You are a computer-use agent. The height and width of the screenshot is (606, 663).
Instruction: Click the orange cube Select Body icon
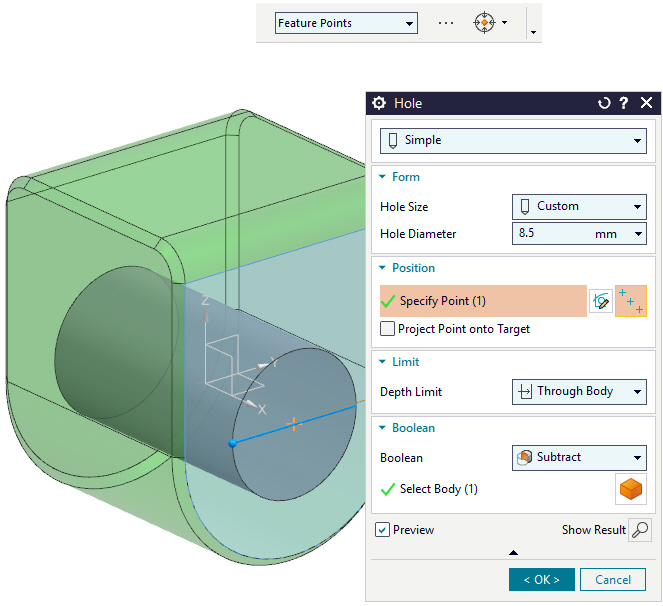point(630,489)
